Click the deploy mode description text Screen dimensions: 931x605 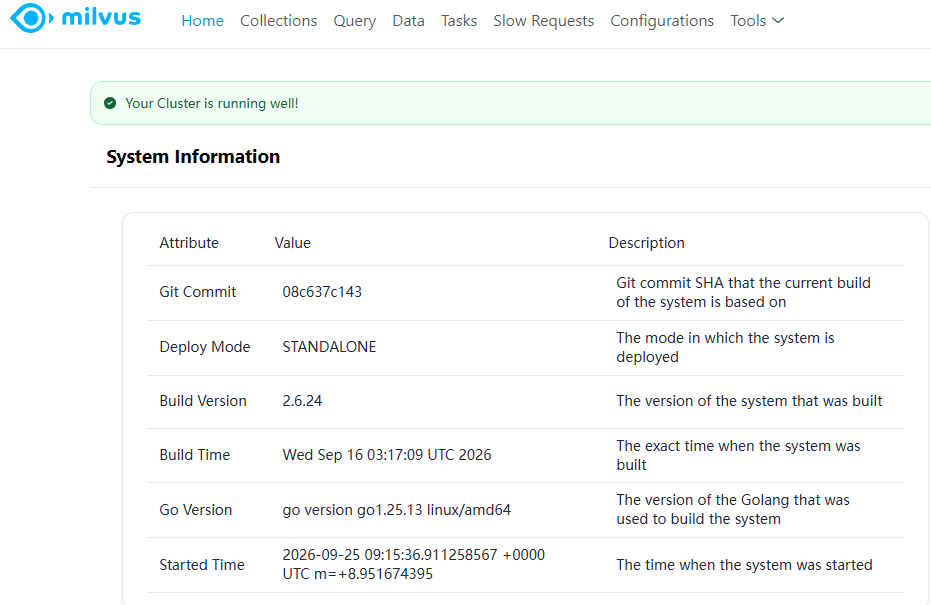tap(725, 347)
